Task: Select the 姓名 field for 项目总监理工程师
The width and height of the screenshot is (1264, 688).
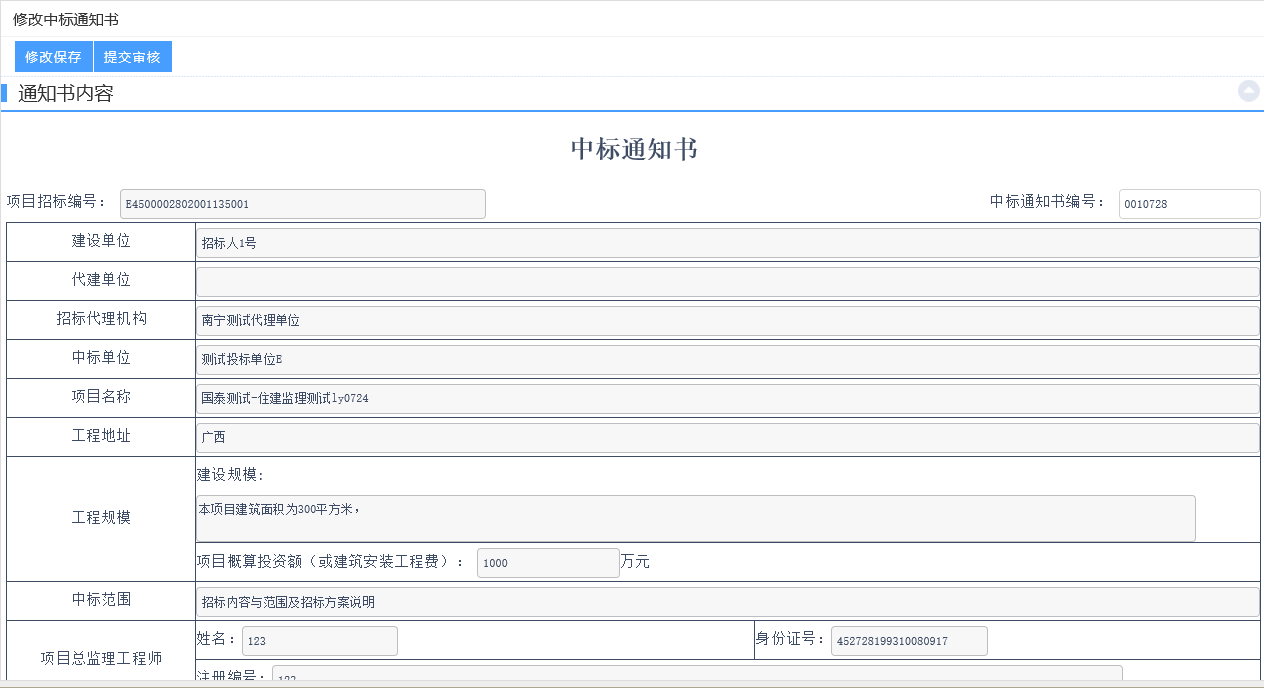Action: tap(319, 641)
